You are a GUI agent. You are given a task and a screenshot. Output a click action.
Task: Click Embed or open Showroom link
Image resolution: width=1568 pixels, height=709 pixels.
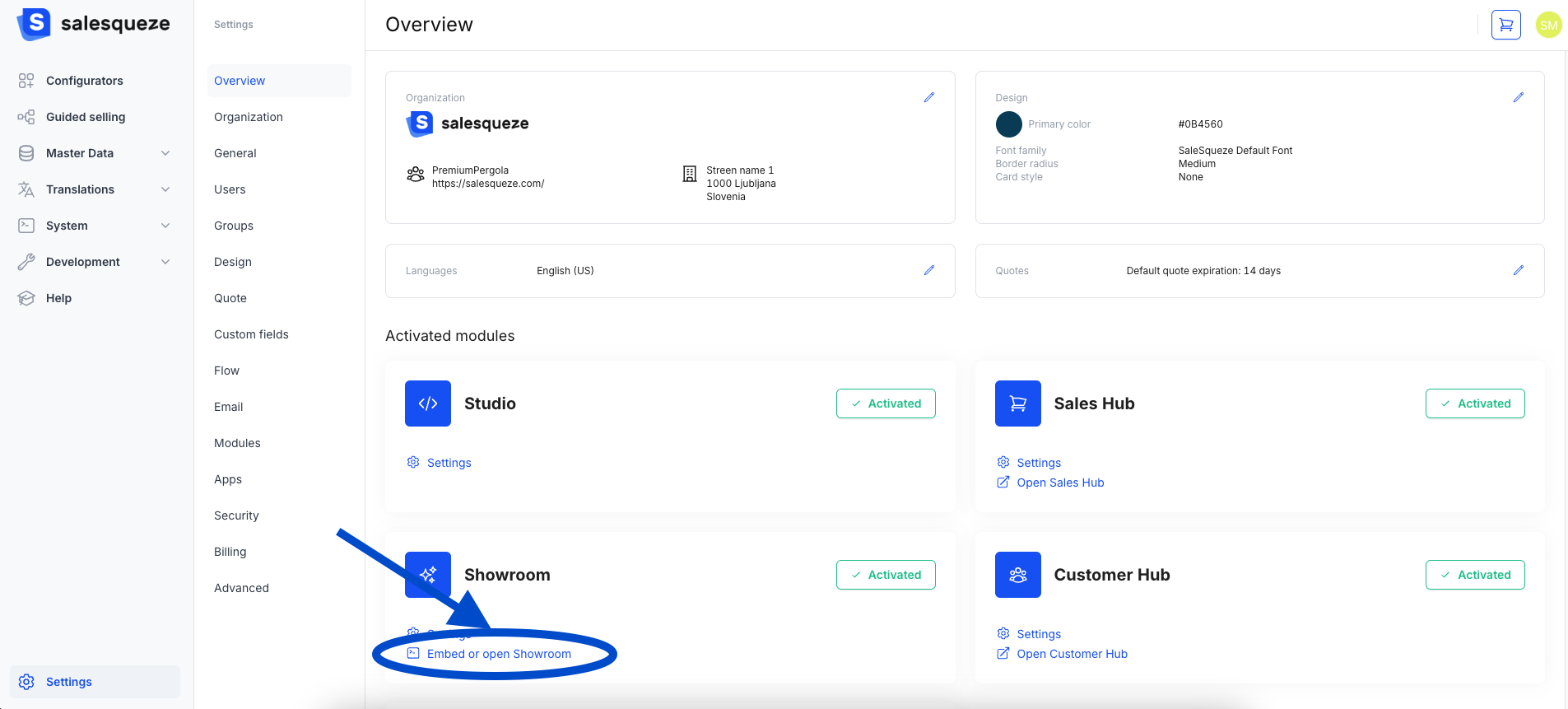499,654
